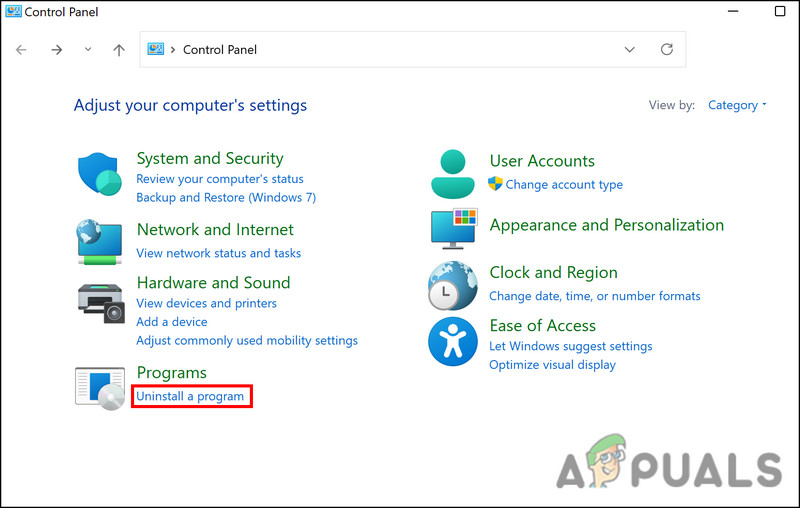Image resolution: width=800 pixels, height=508 pixels.
Task: Click the Hardware and Sound printer icon
Action: 100,302
